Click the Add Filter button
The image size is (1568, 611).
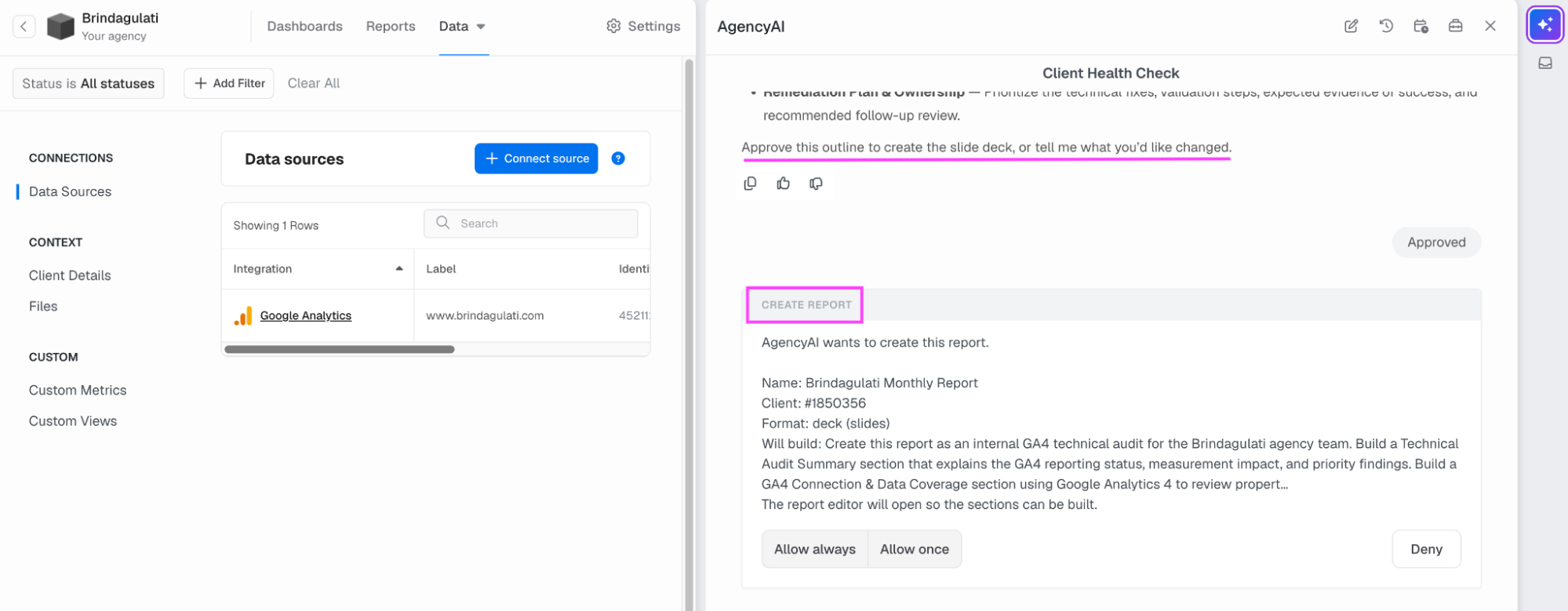point(229,83)
